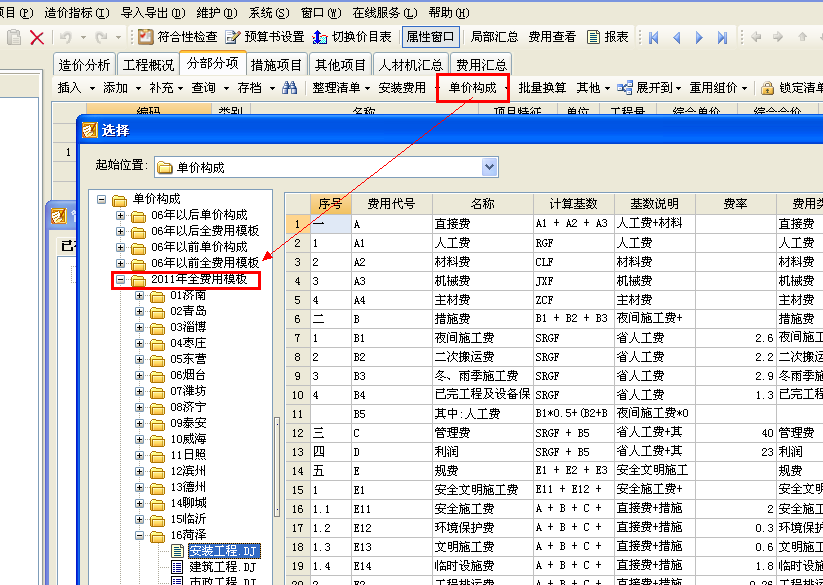Collapse 2011年全费用模板 folder
This screenshot has width=823, height=585.
tap(121, 280)
